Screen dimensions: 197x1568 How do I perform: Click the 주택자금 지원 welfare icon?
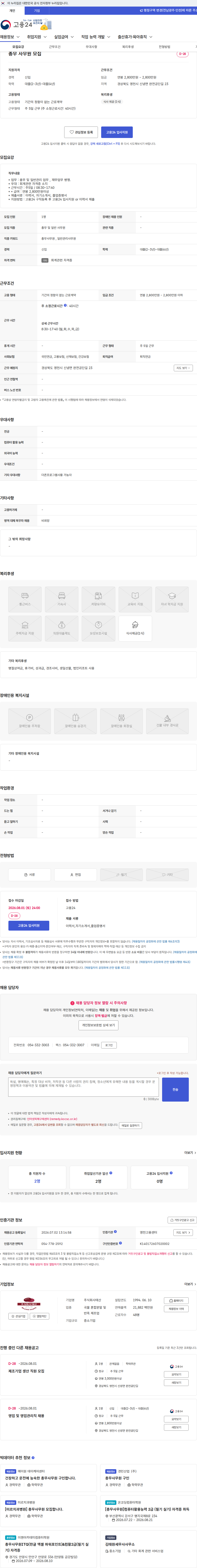25,629
